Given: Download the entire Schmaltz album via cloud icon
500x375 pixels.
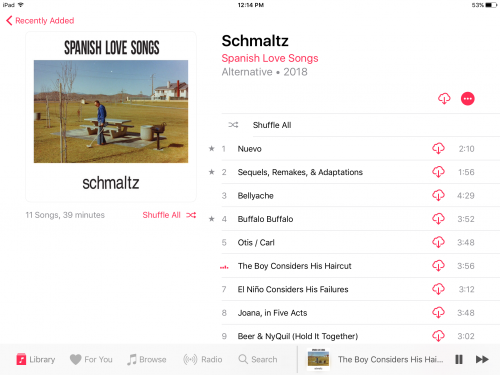Looking at the screenshot, I should point(444,99).
